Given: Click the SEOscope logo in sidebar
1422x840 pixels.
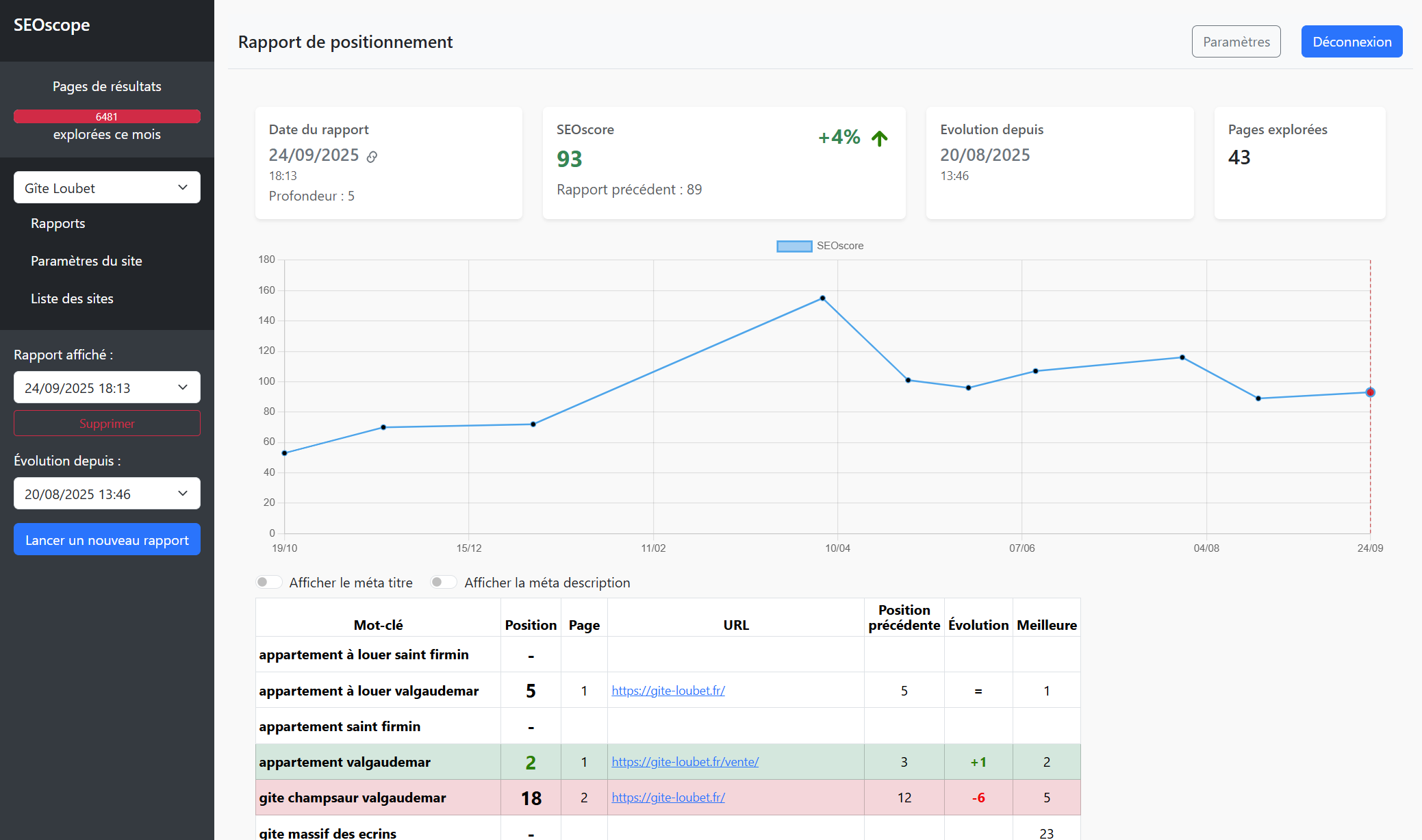Looking at the screenshot, I should point(52,25).
